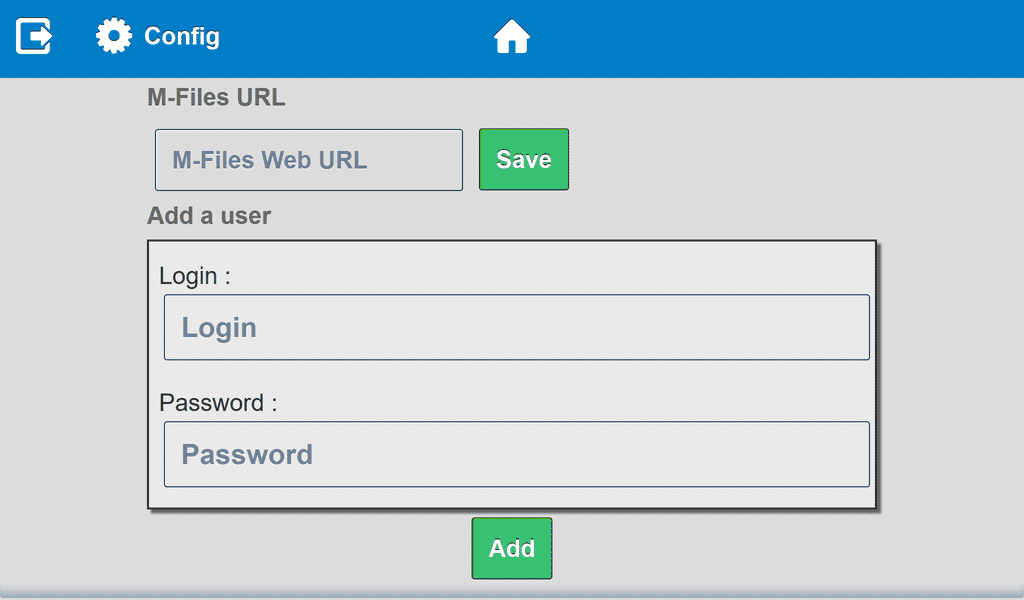The width and height of the screenshot is (1024, 600).
Task: Click the Add a user heading
Action: (x=209, y=215)
